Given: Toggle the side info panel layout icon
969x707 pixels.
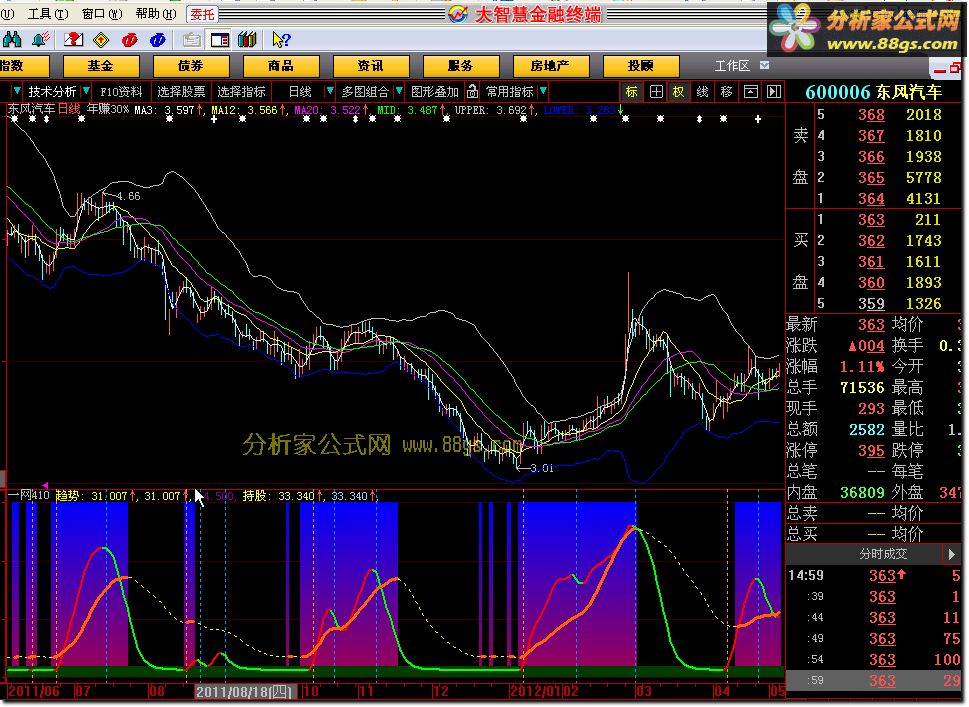Looking at the screenshot, I should (x=219, y=40).
